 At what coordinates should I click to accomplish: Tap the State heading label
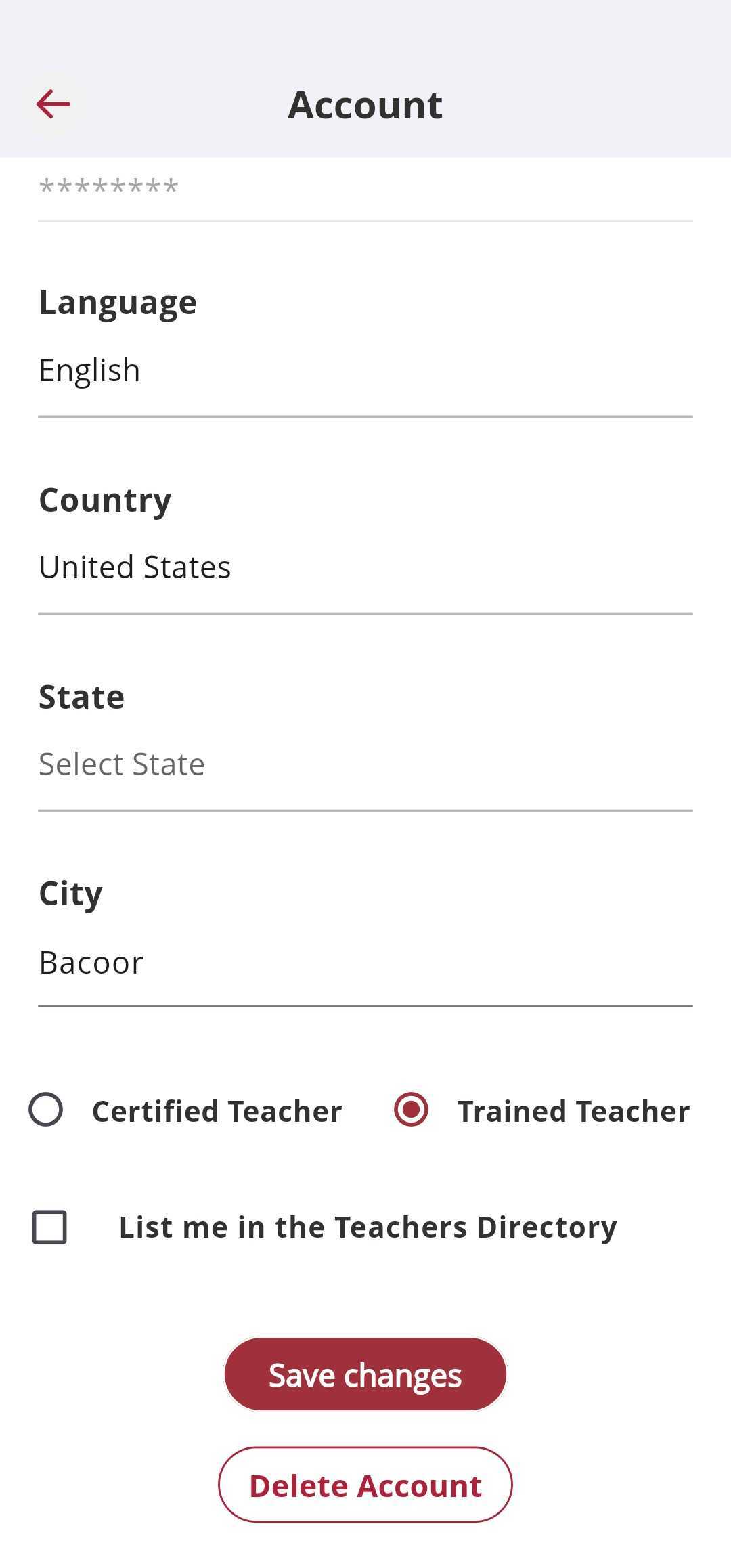pyautogui.click(x=81, y=697)
